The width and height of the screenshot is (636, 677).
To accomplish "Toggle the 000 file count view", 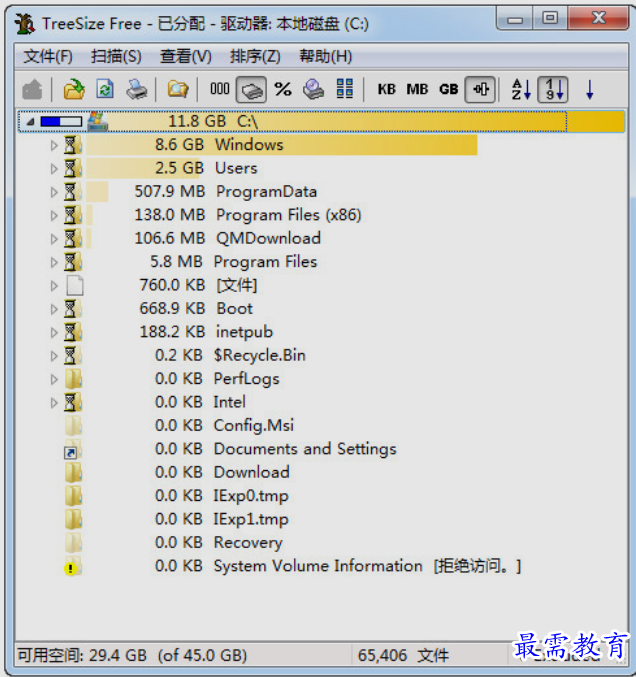I will (x=219, y=89).
